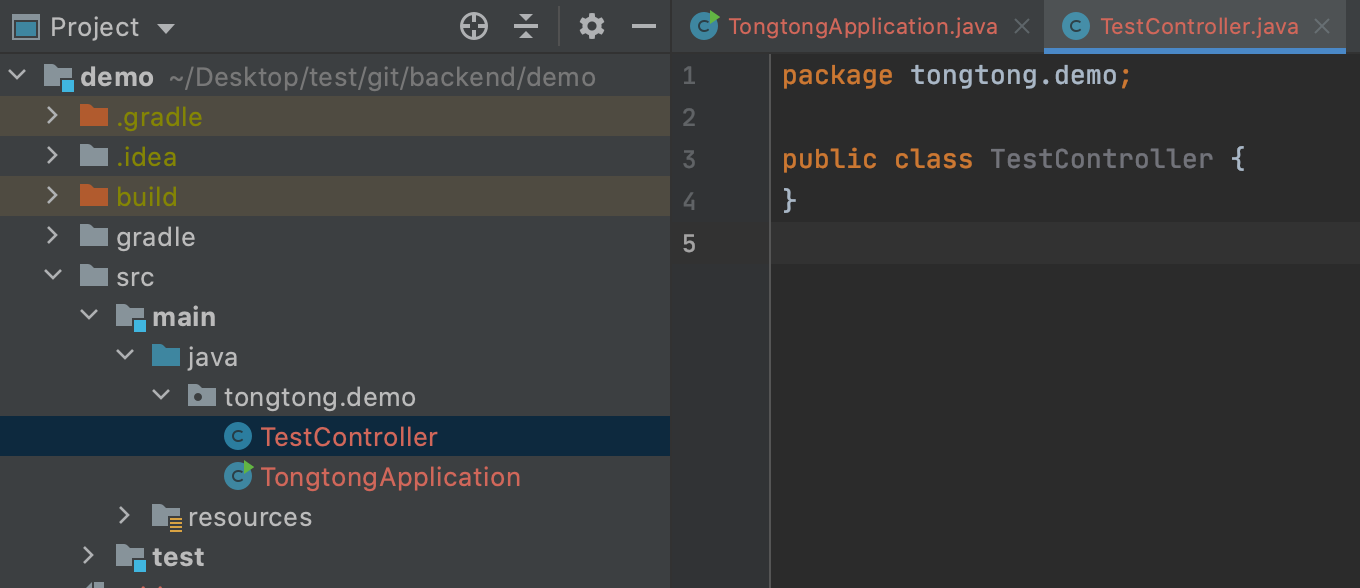Click the .gradle folder icon

tap(94, 116)
